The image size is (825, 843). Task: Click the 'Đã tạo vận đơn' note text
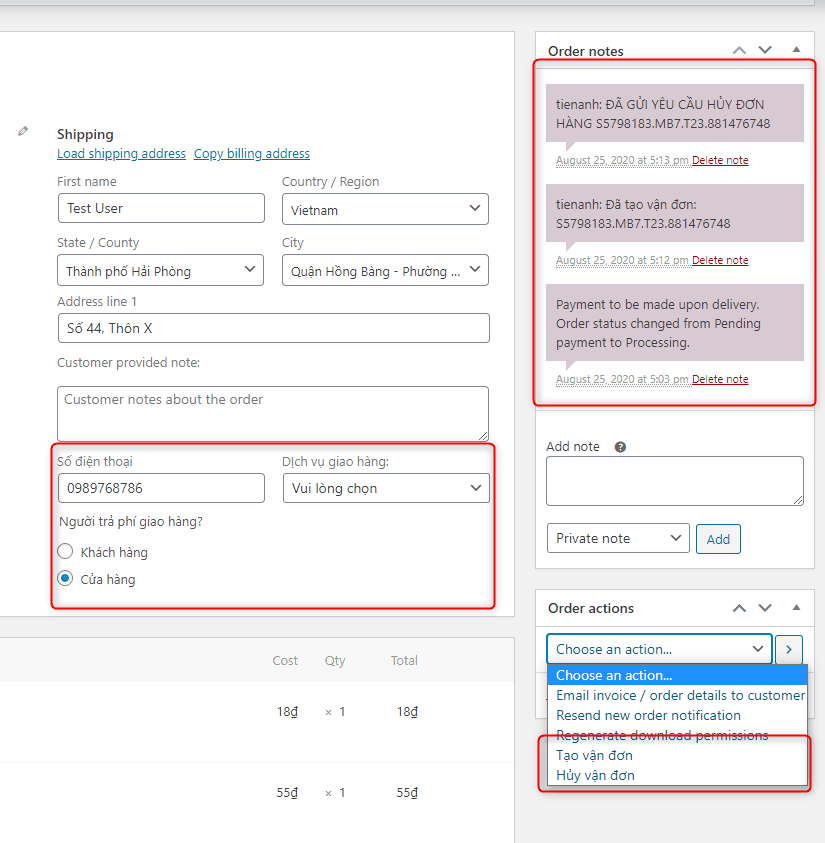point(643,214)
